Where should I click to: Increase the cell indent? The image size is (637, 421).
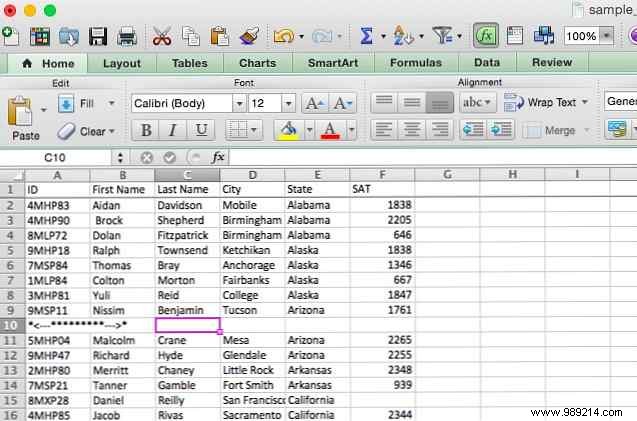coord(501,130)
